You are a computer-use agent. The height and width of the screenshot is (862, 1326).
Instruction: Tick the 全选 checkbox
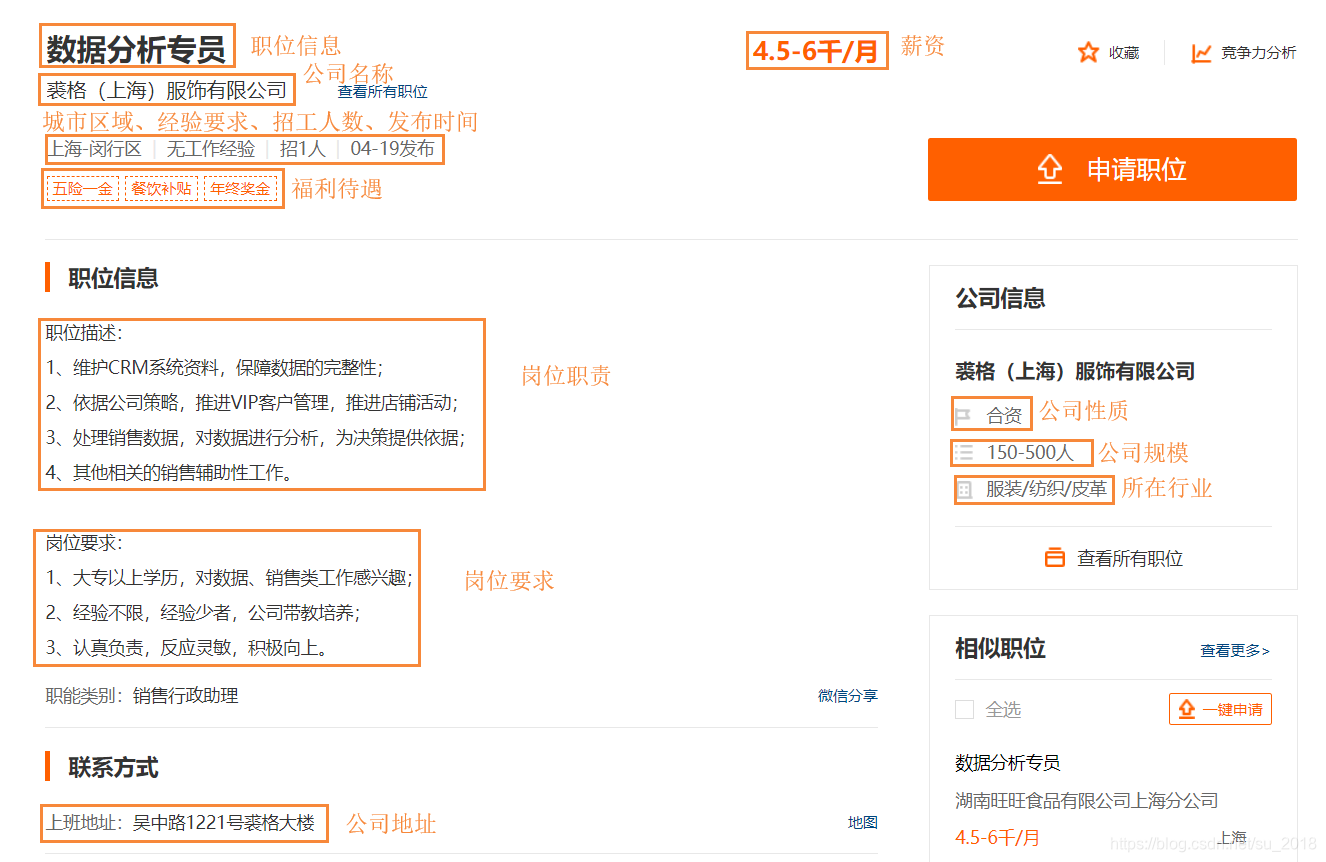[964, 709]
